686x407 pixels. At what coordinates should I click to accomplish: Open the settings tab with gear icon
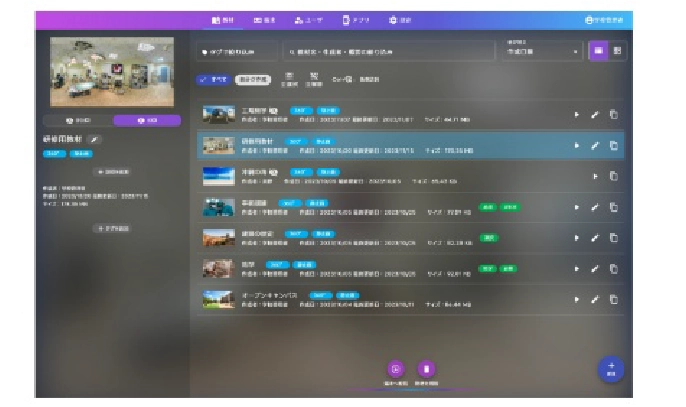pos(400,20)
